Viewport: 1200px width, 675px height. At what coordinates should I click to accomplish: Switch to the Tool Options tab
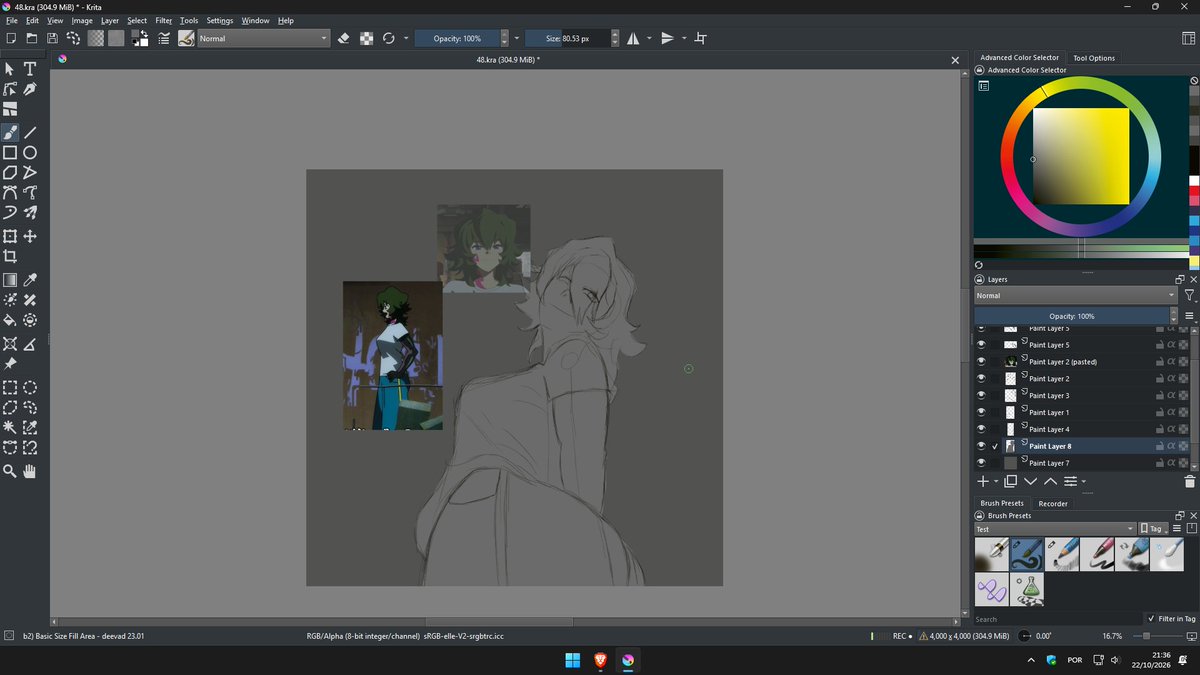pyautogui.click(x=1094, y=58)
